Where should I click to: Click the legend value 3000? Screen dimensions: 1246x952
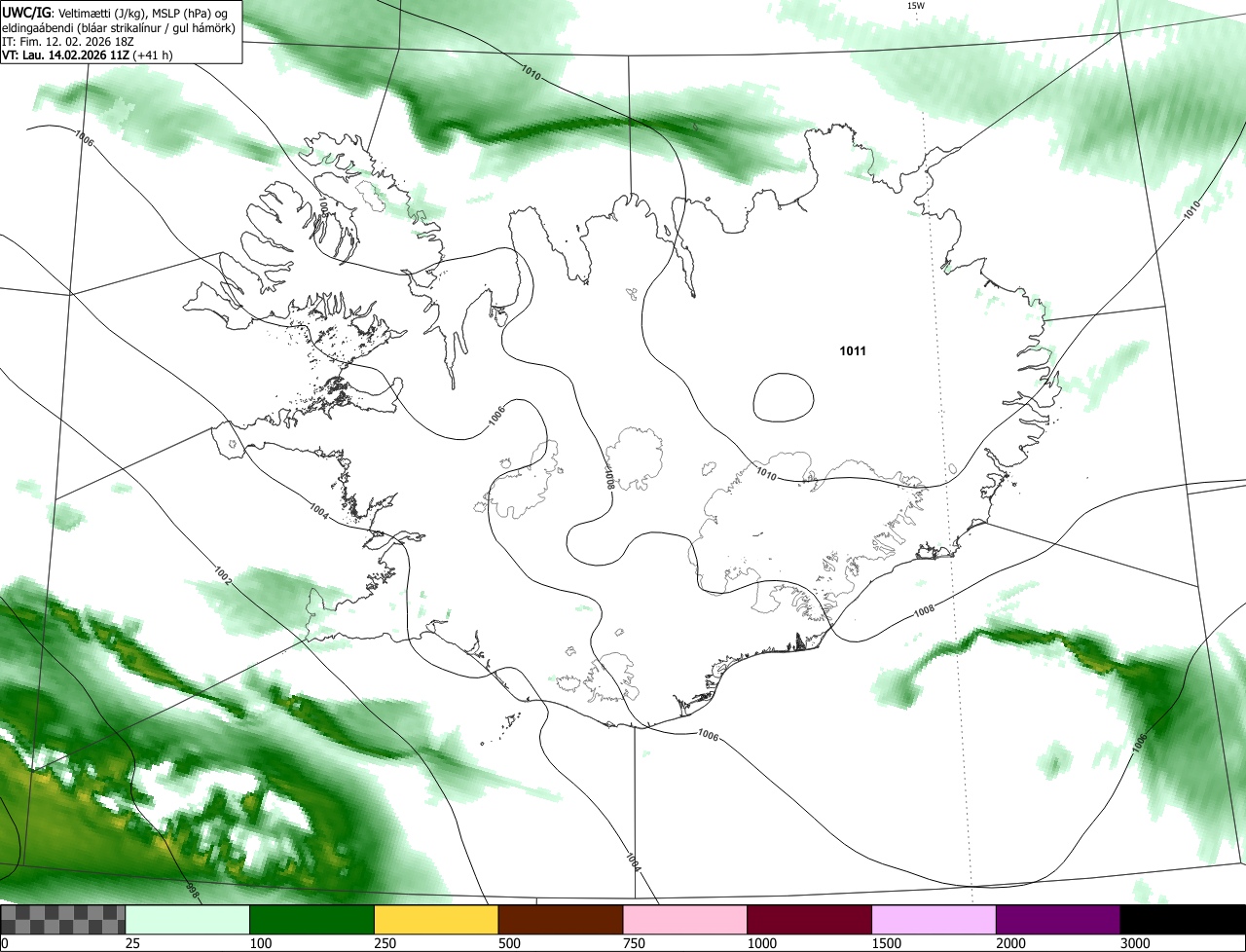click(1137, 943)
